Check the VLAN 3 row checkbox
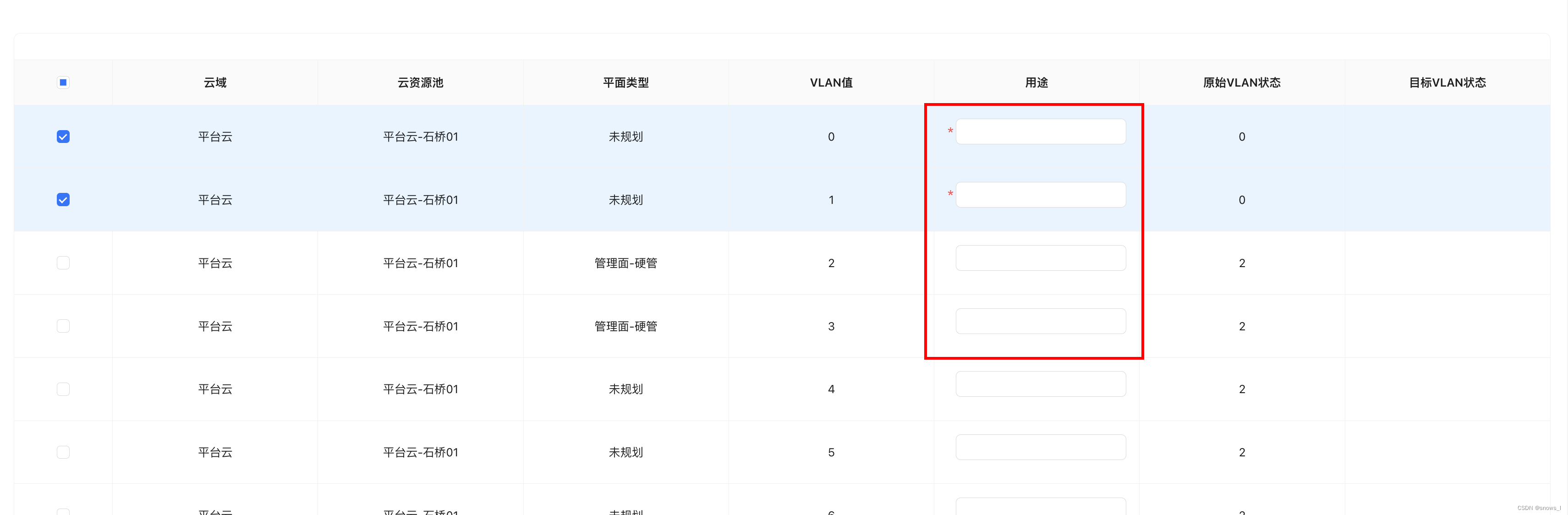This screenshot has height=515, width=1568. (63, 326)
